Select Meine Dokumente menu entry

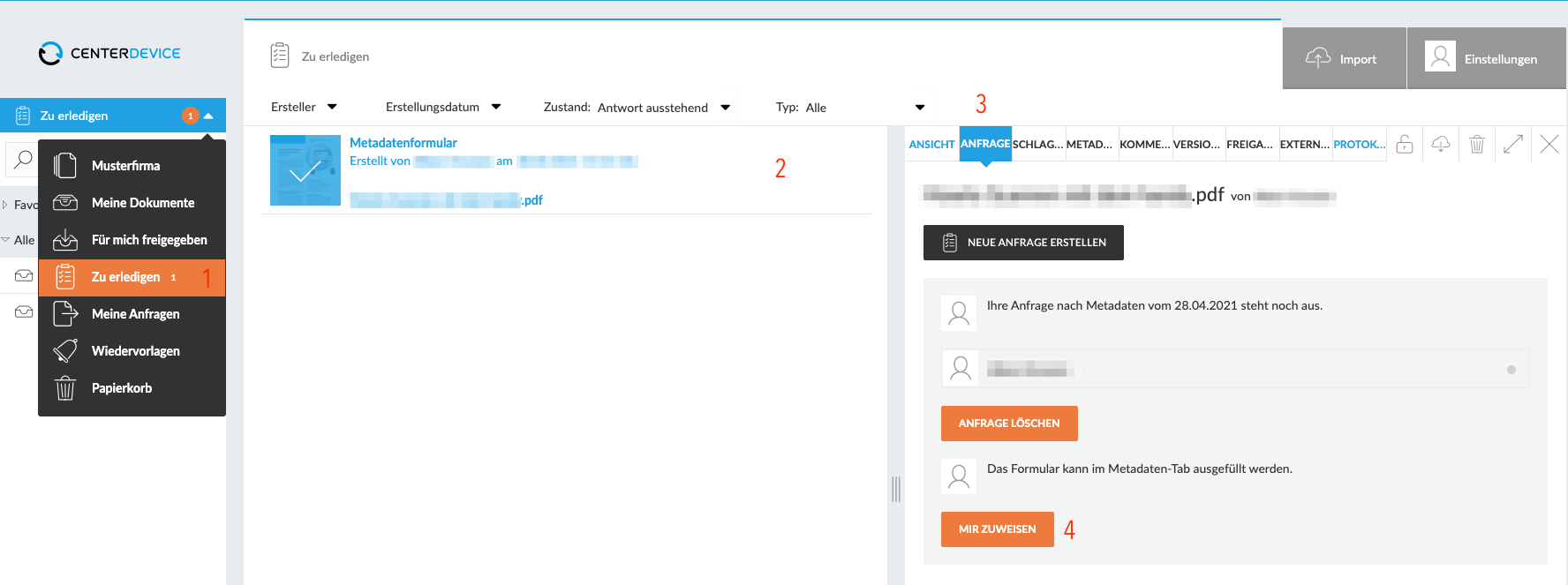(132, 202)
